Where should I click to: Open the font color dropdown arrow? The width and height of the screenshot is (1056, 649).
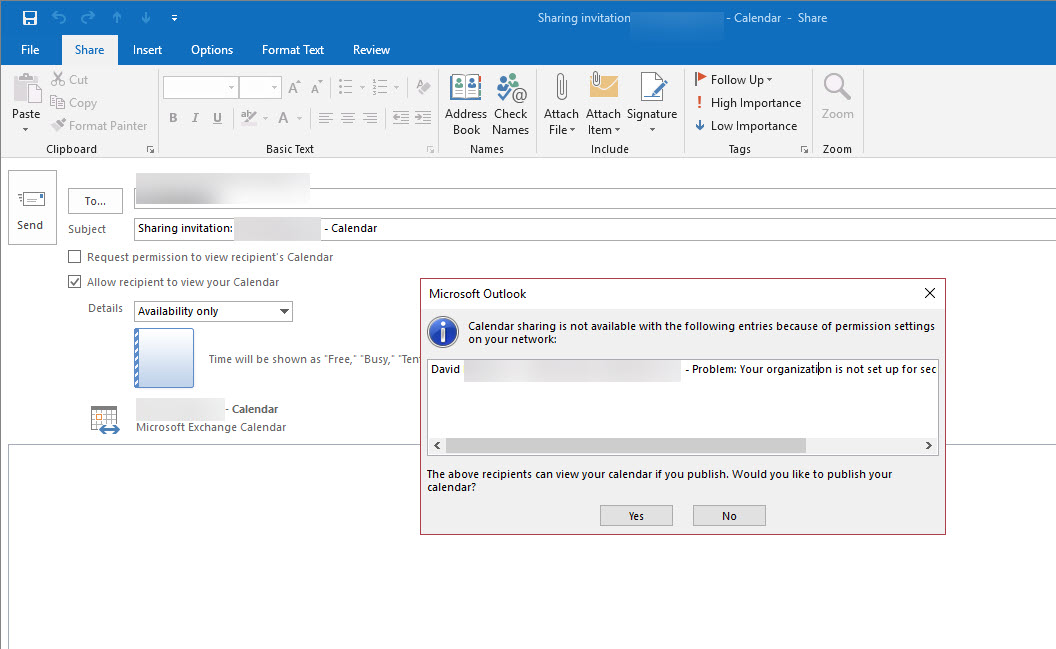[300, 118]
